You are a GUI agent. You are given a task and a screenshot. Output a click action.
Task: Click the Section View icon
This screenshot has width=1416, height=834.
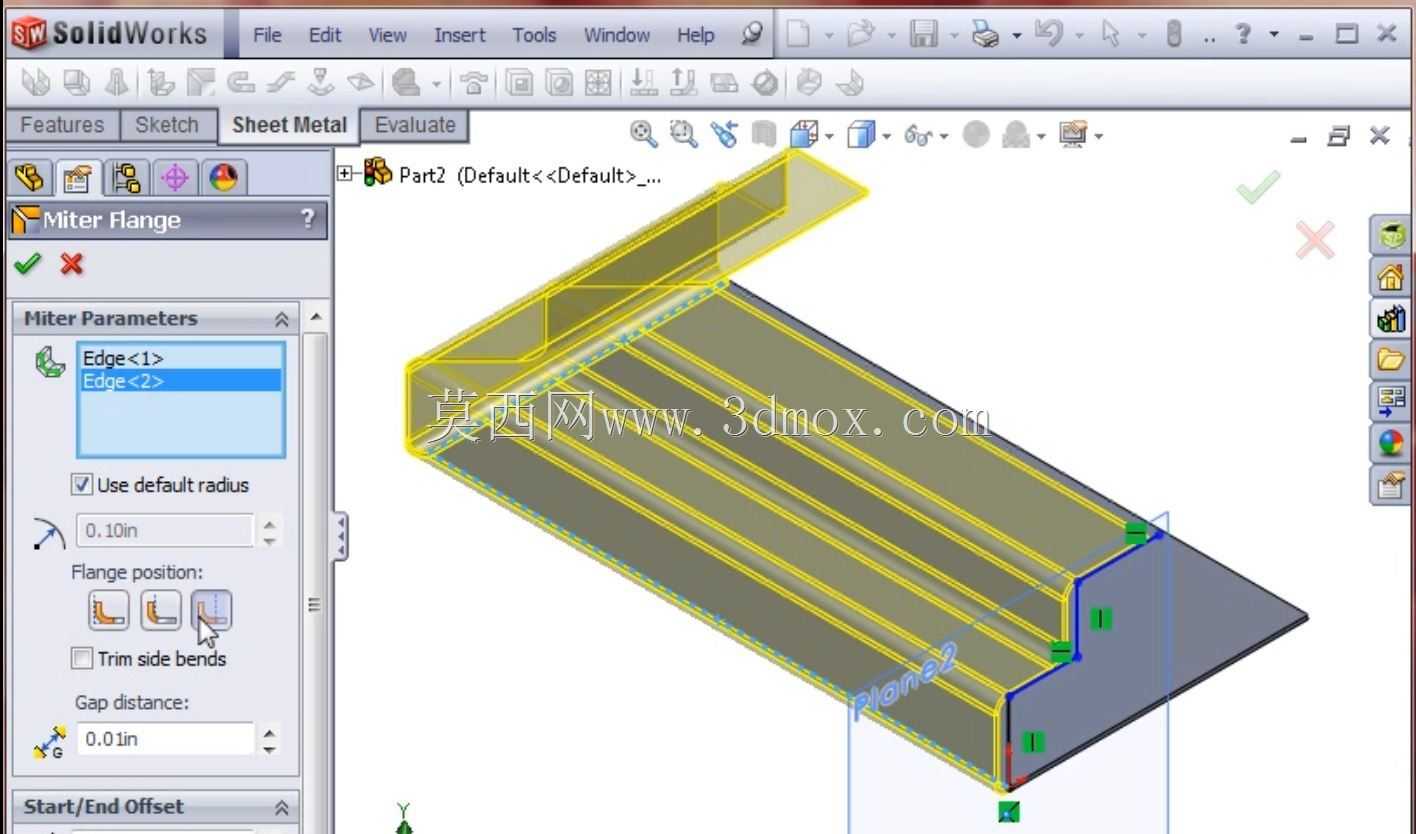(x=764, y=134)
